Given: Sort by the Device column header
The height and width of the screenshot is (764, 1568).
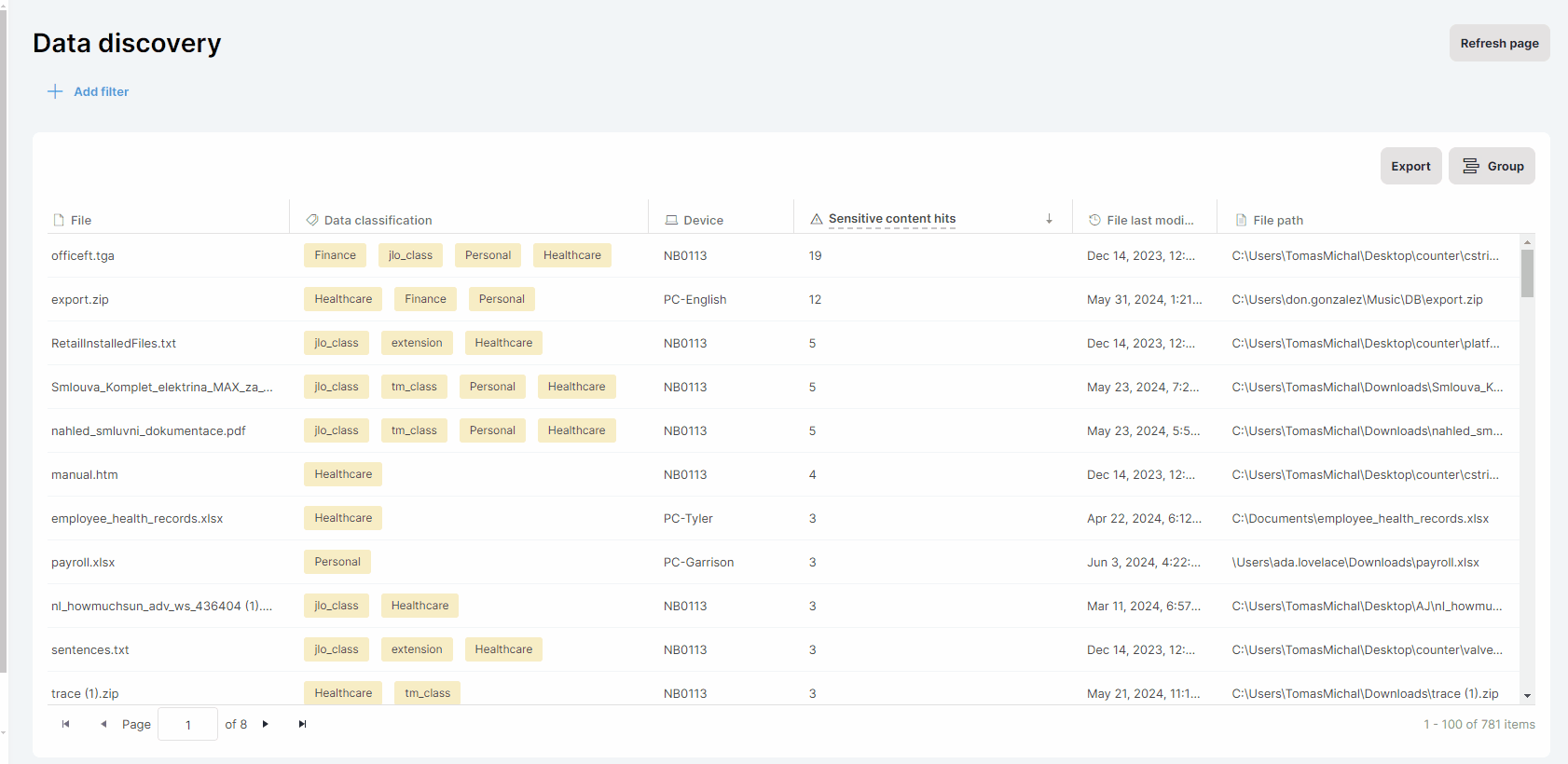Looking at the screenshot, I should click(703, 220).
